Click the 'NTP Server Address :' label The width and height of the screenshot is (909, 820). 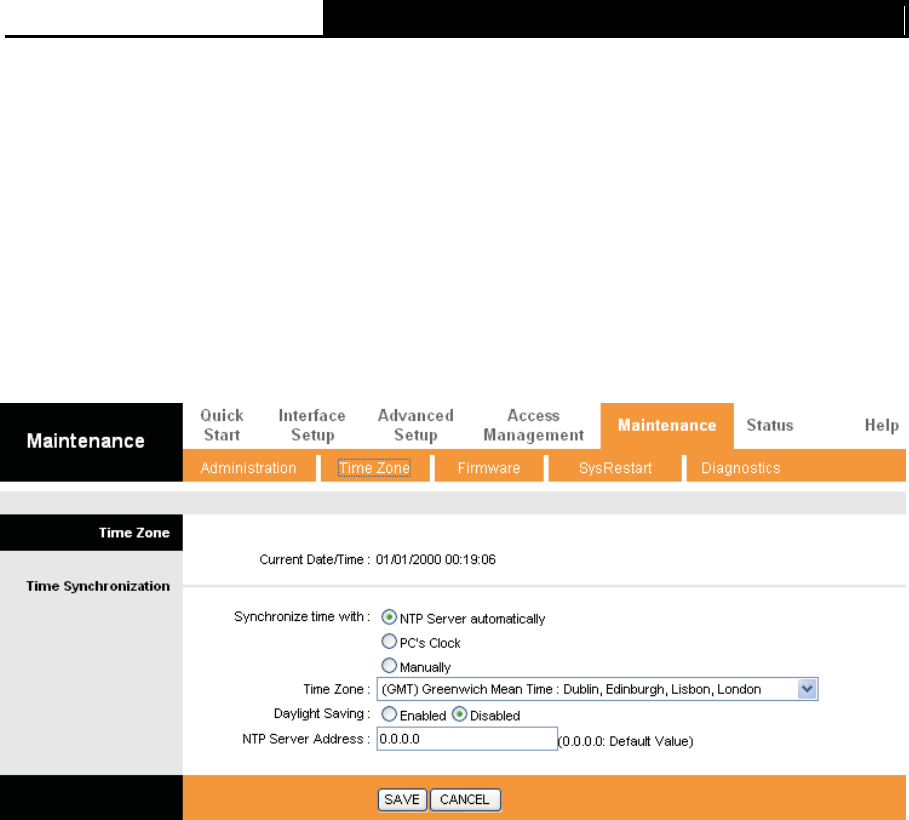click(306, 739)
